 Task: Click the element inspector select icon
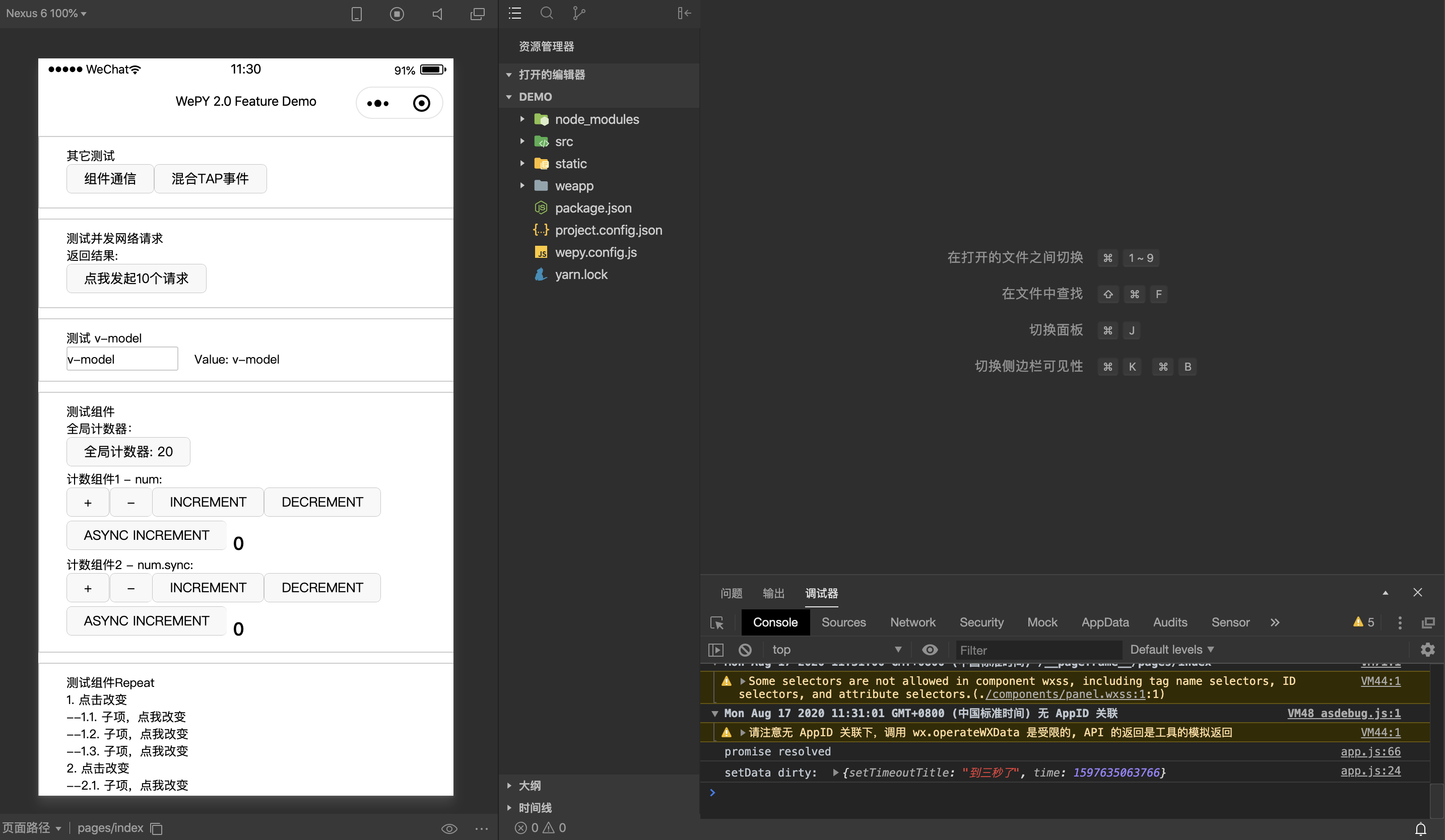[x=717, y=622]
